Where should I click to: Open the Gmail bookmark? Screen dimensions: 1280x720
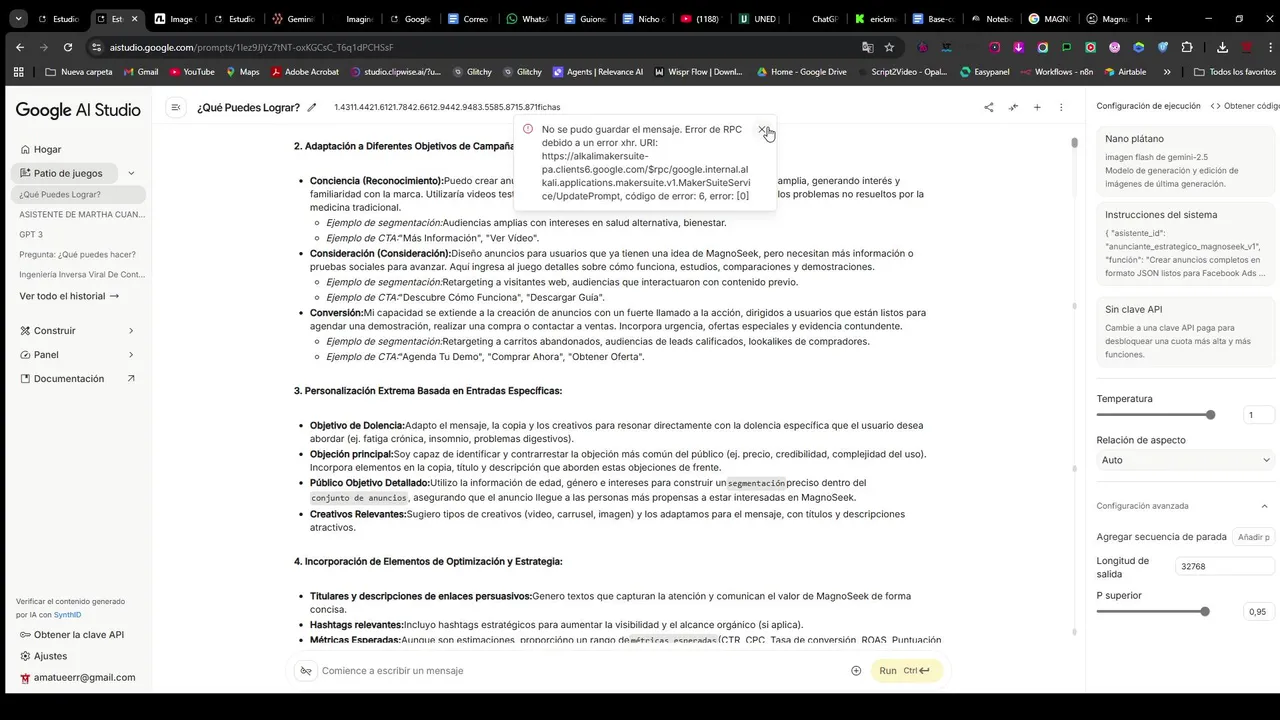point(141,72)
